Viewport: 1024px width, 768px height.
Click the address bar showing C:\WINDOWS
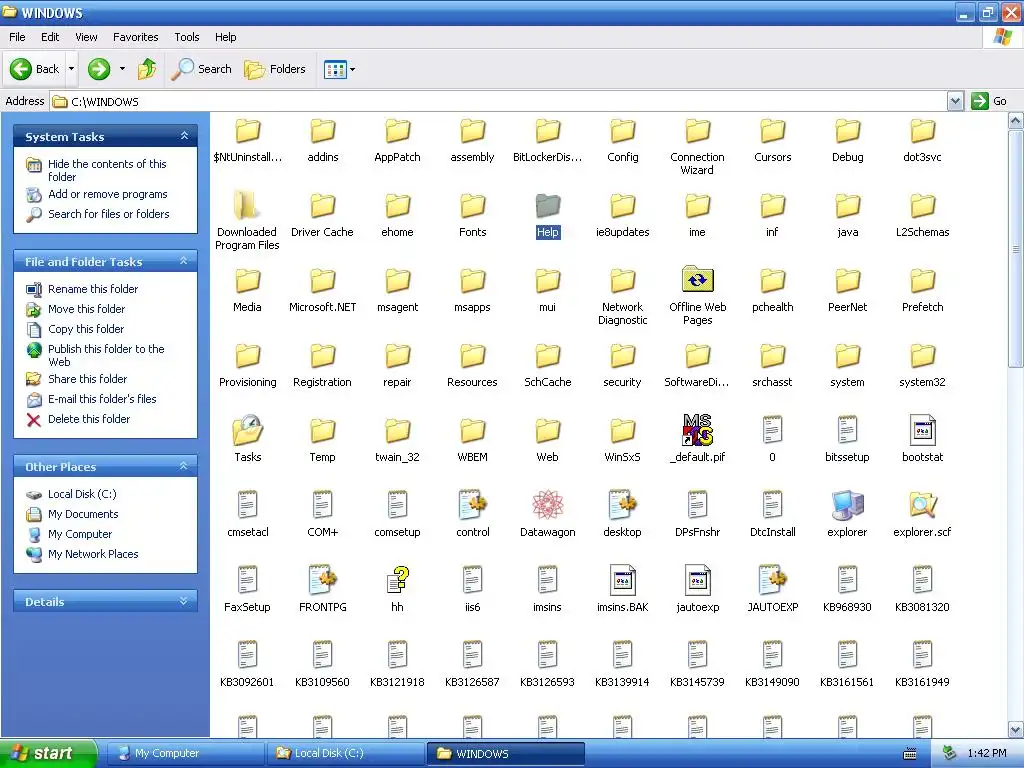point(500,101)
